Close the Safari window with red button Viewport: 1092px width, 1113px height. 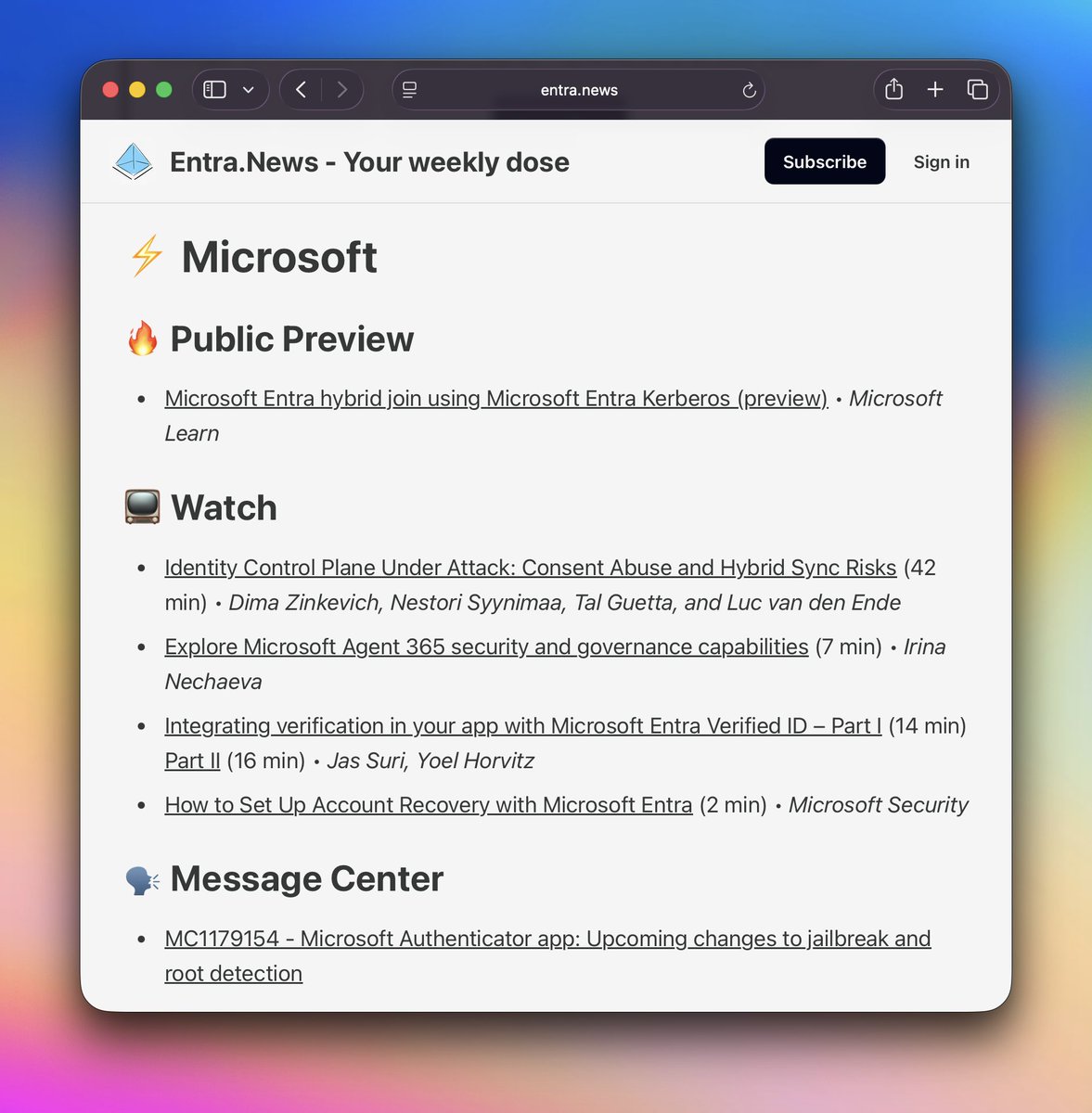click(110, 90)
